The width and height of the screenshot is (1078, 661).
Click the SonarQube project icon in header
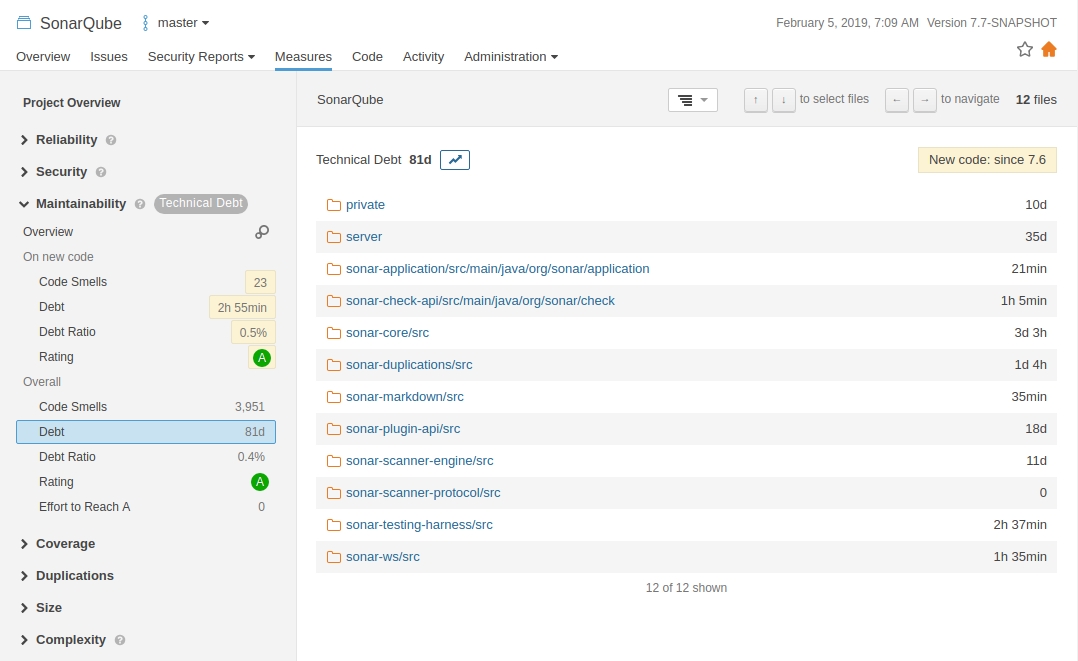[x=24, y=23]
